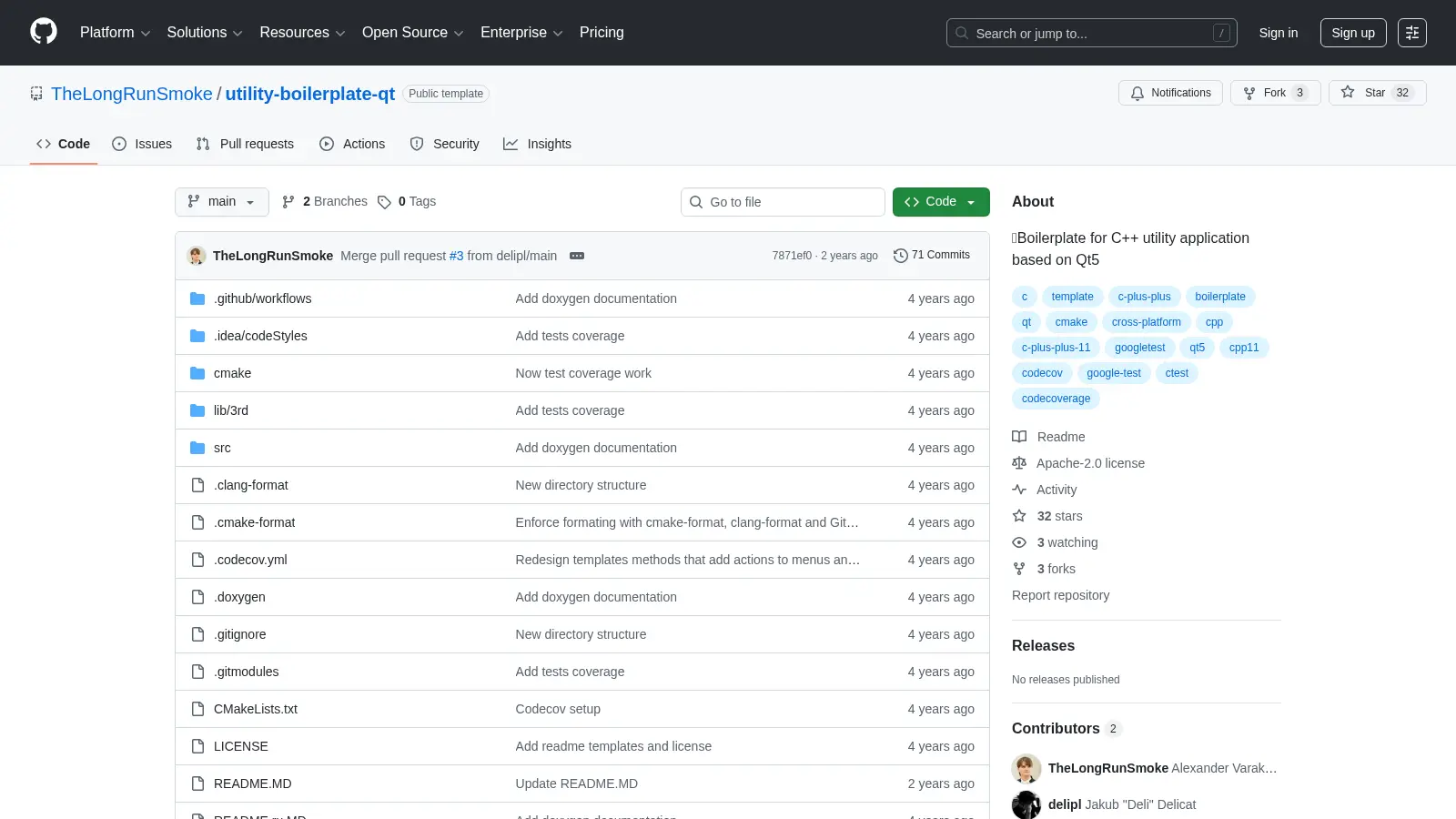Expand the Solutions menu
This screenshot has height=819, width=1456.
pos(205,33)
